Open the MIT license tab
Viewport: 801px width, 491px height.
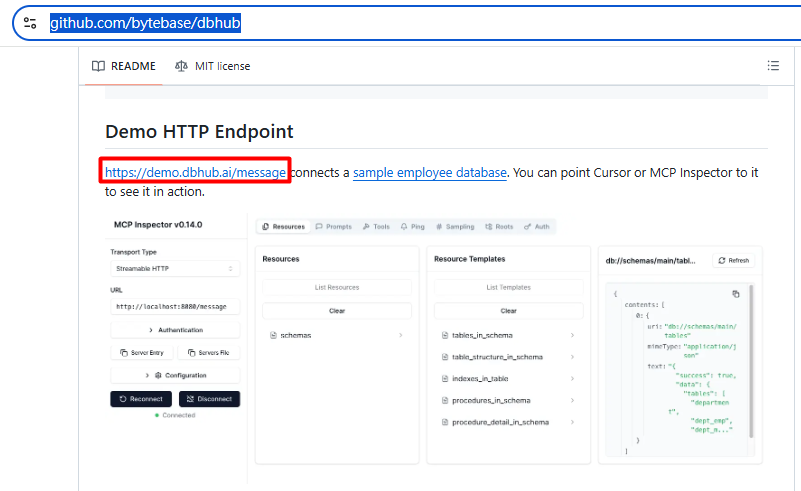coord(213,66)
